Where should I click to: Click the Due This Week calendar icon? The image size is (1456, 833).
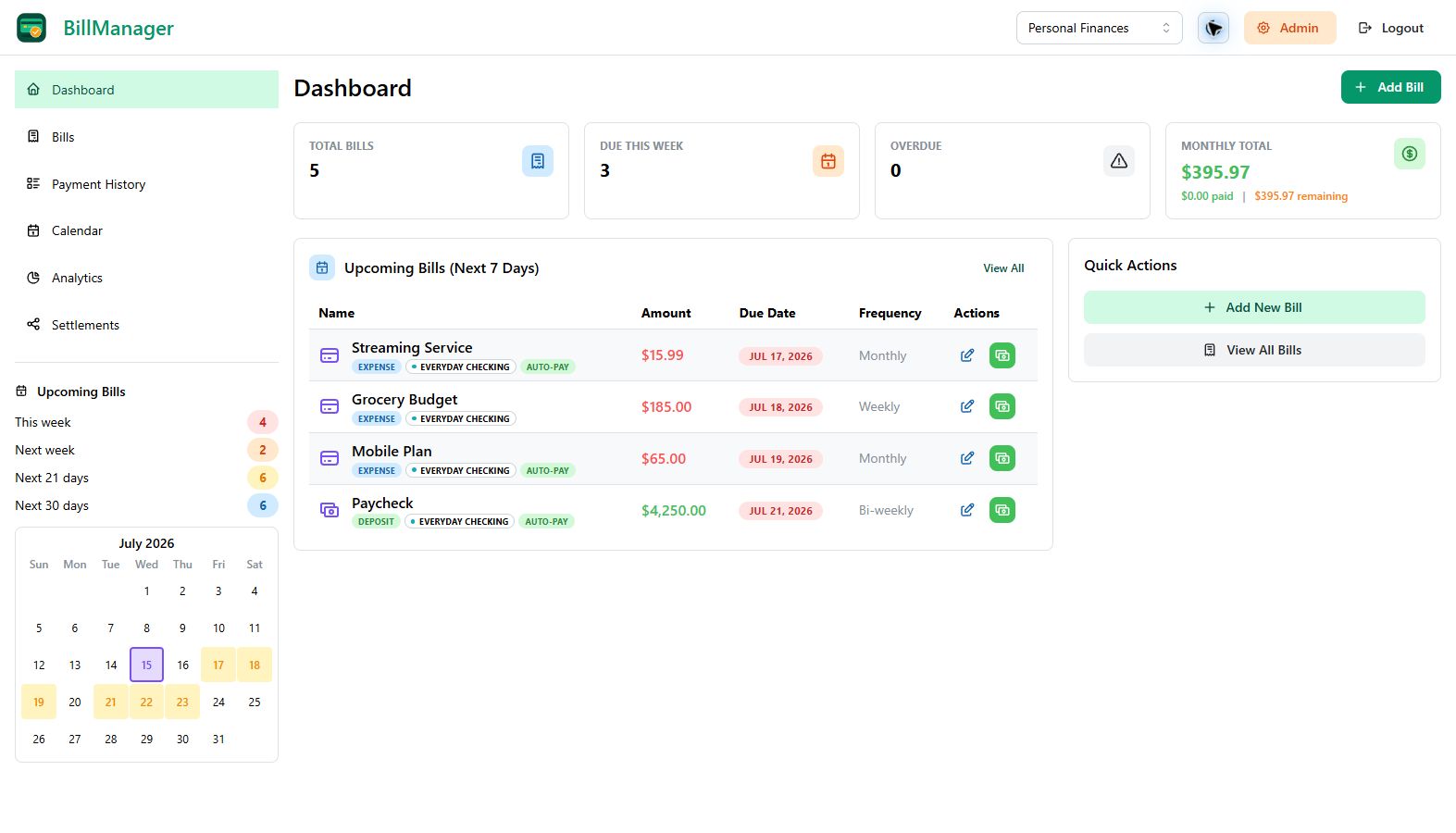pos(828,161)
